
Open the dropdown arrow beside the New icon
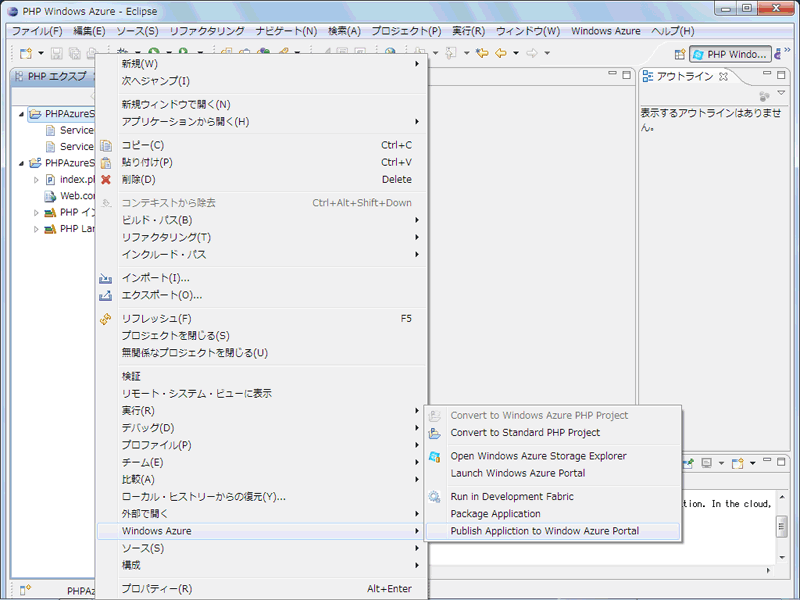click(41, 53)
